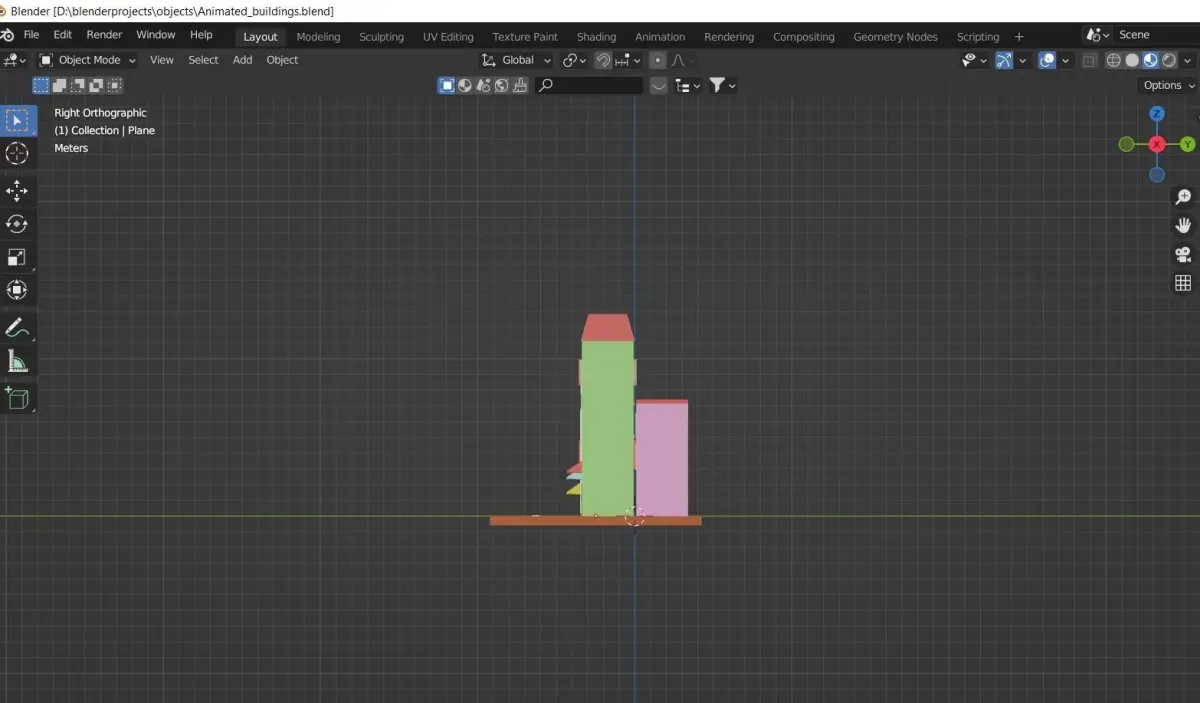Open the Window menu

pyautogui.click(x=155, y=35)
